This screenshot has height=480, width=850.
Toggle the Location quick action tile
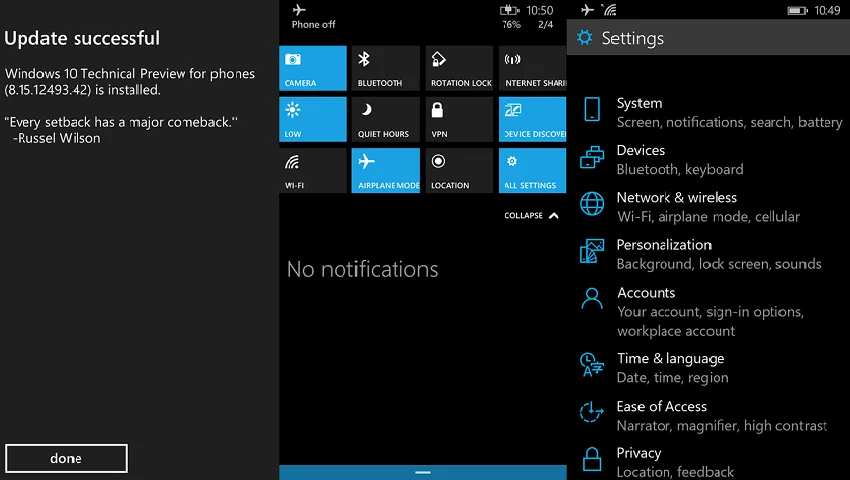click(459, 170)
